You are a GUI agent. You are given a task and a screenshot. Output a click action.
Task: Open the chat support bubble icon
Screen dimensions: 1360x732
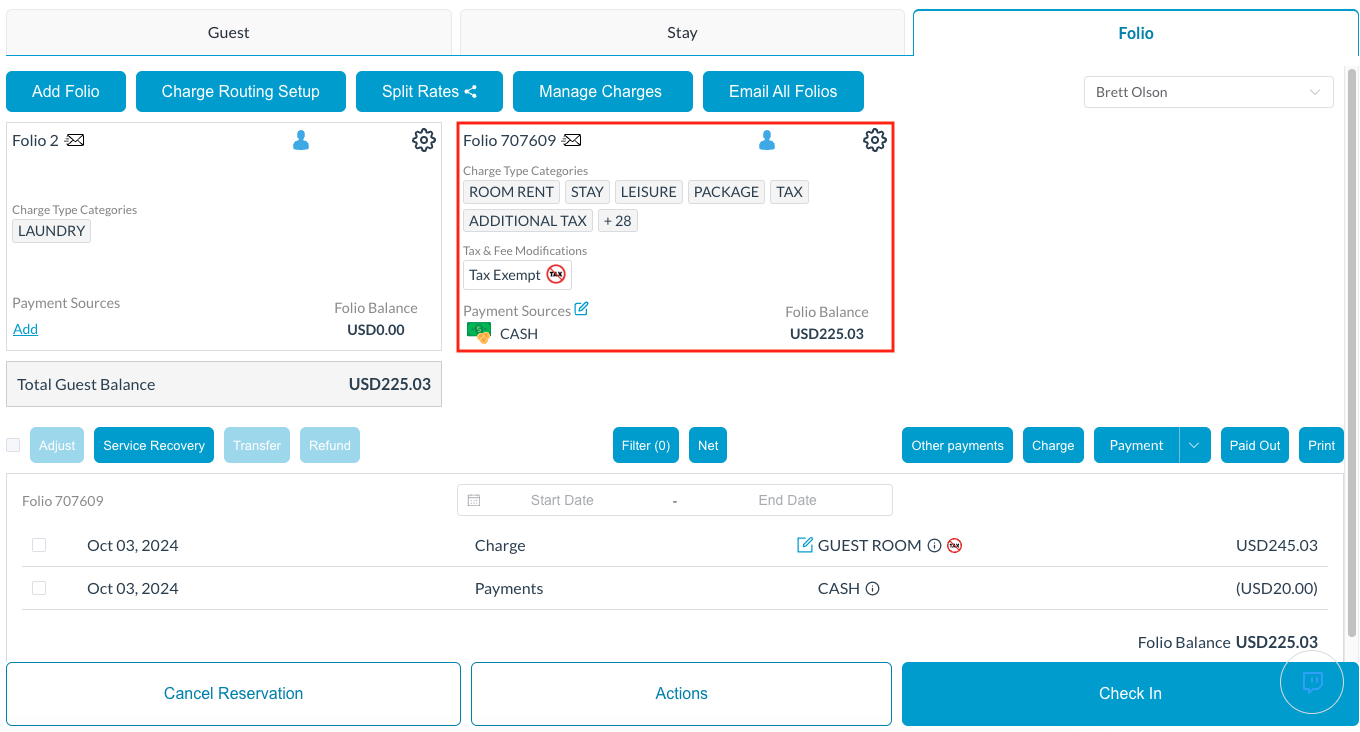1312,682
